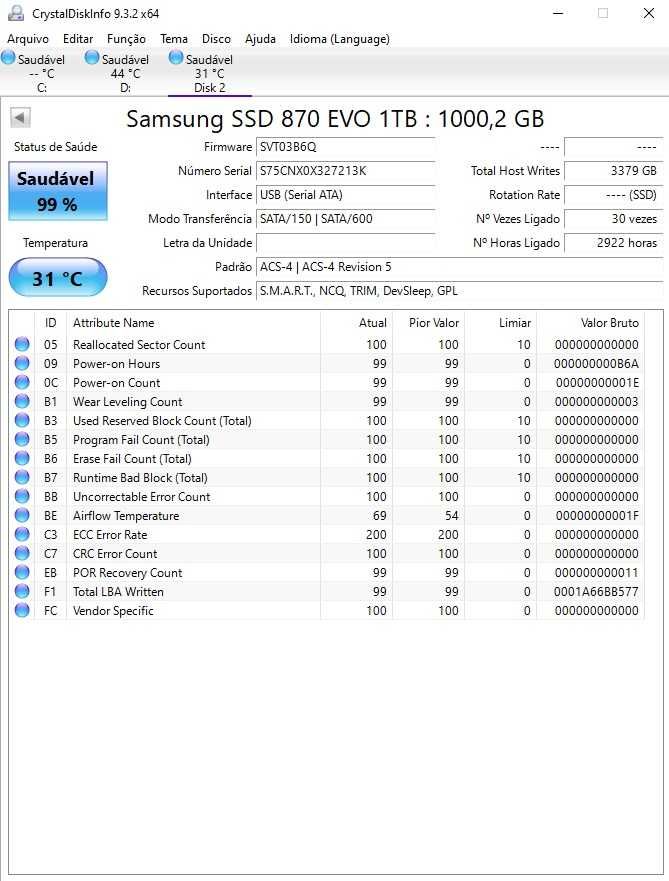Click the Atual column header
Screen dimensions: 669x881
click(x=356, y=323)
